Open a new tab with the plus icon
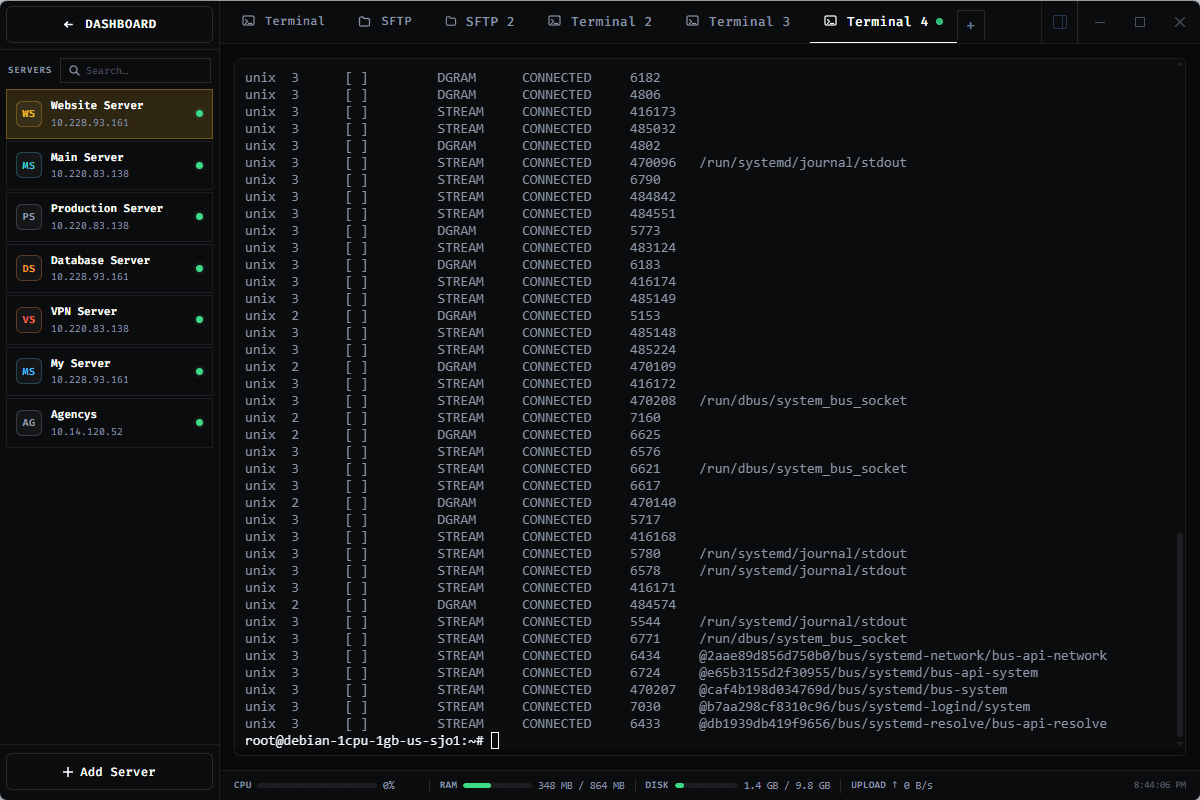Image resolution: width=1200 pixels, height=800 pixels. point(970,26)
